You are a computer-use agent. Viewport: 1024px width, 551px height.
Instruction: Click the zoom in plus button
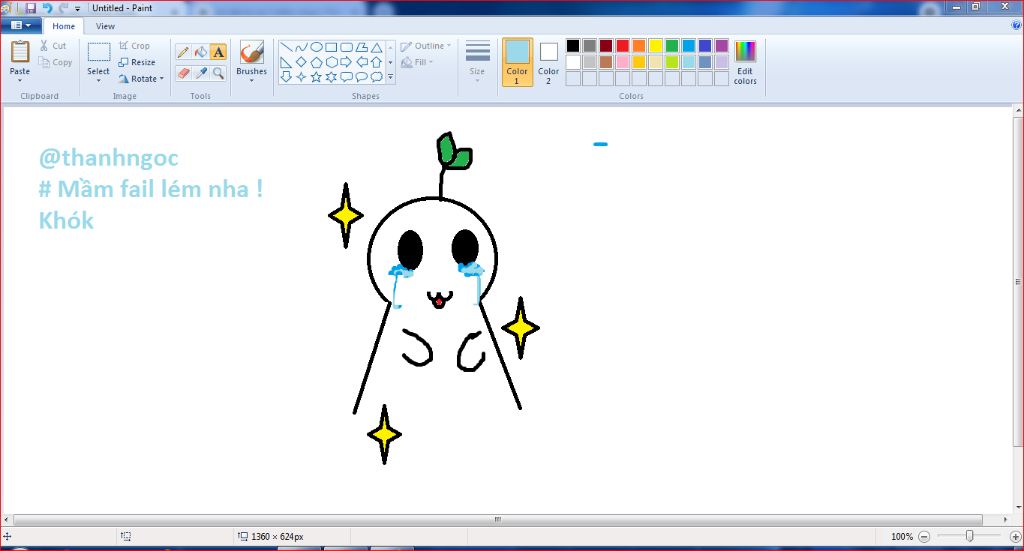[1015, 537]
